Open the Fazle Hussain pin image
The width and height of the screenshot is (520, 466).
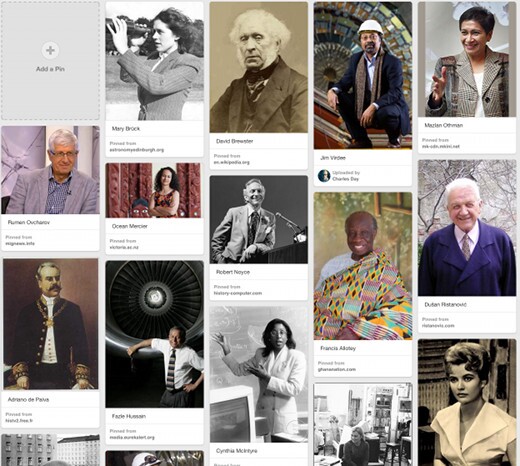154,334
